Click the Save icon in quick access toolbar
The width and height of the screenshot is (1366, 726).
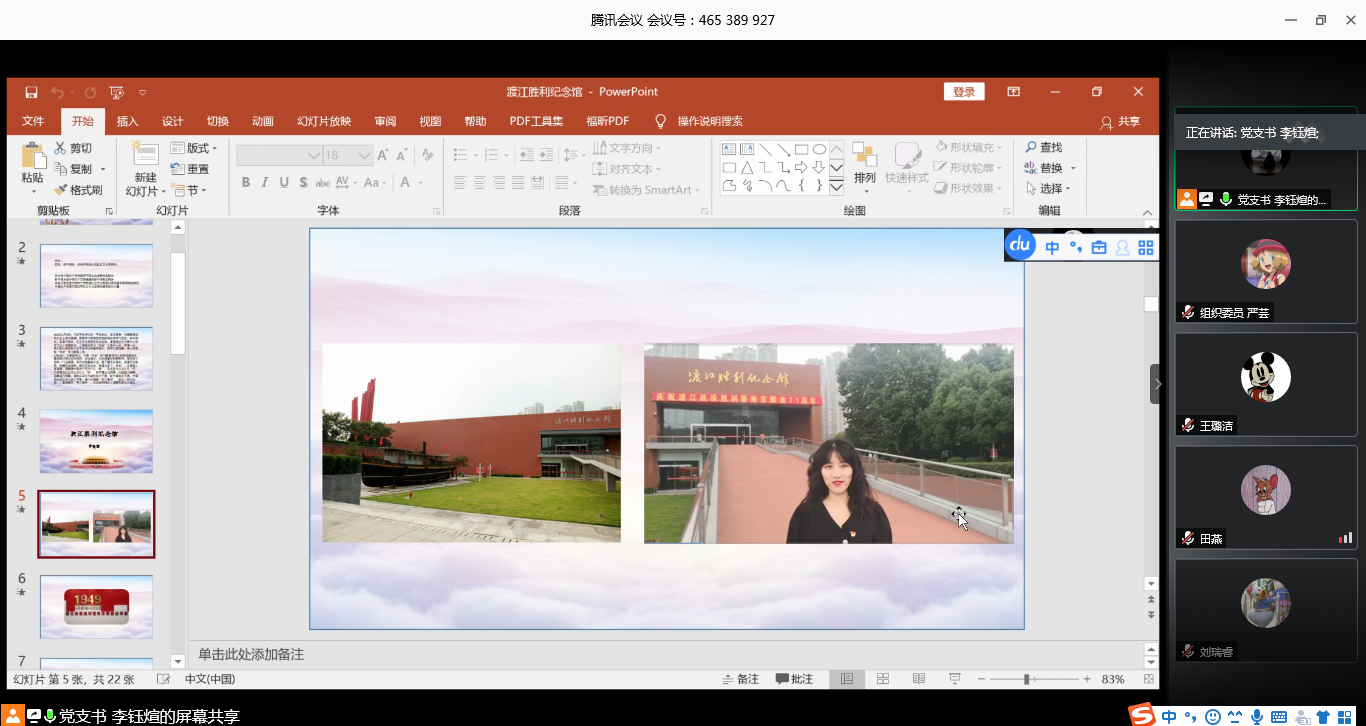click(x=31, y=92)
